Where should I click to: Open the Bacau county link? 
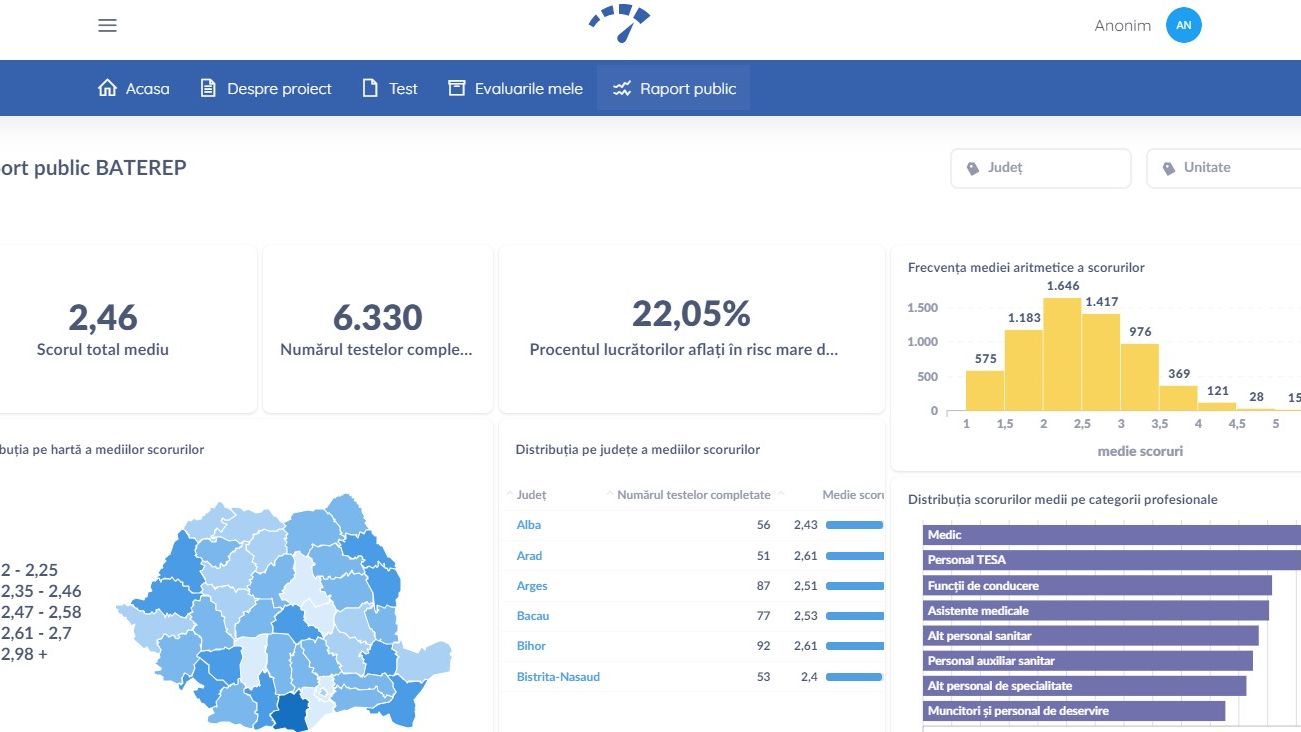(533, 616)
